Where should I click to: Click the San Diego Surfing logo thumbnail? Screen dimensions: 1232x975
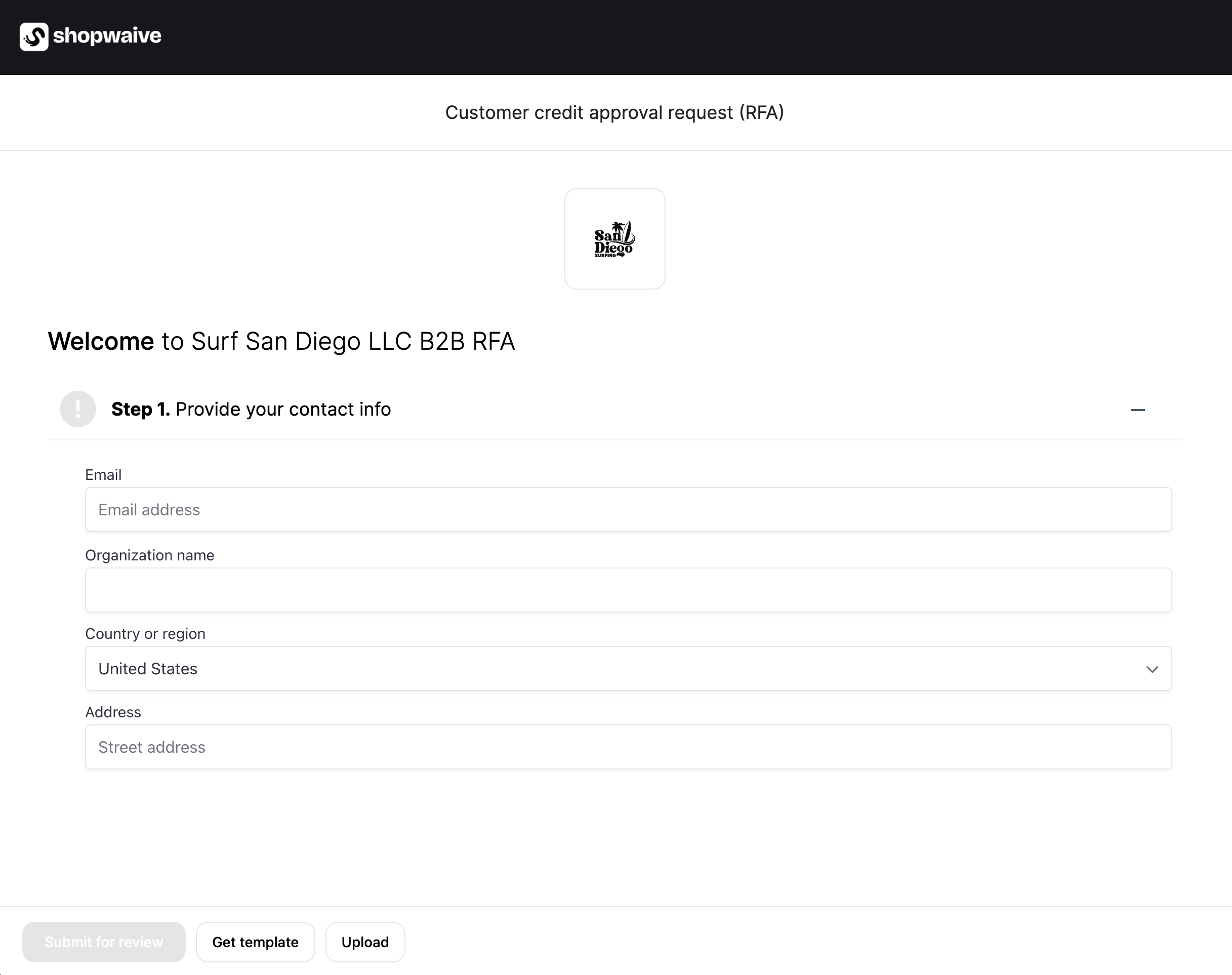(x=614, y=239)
